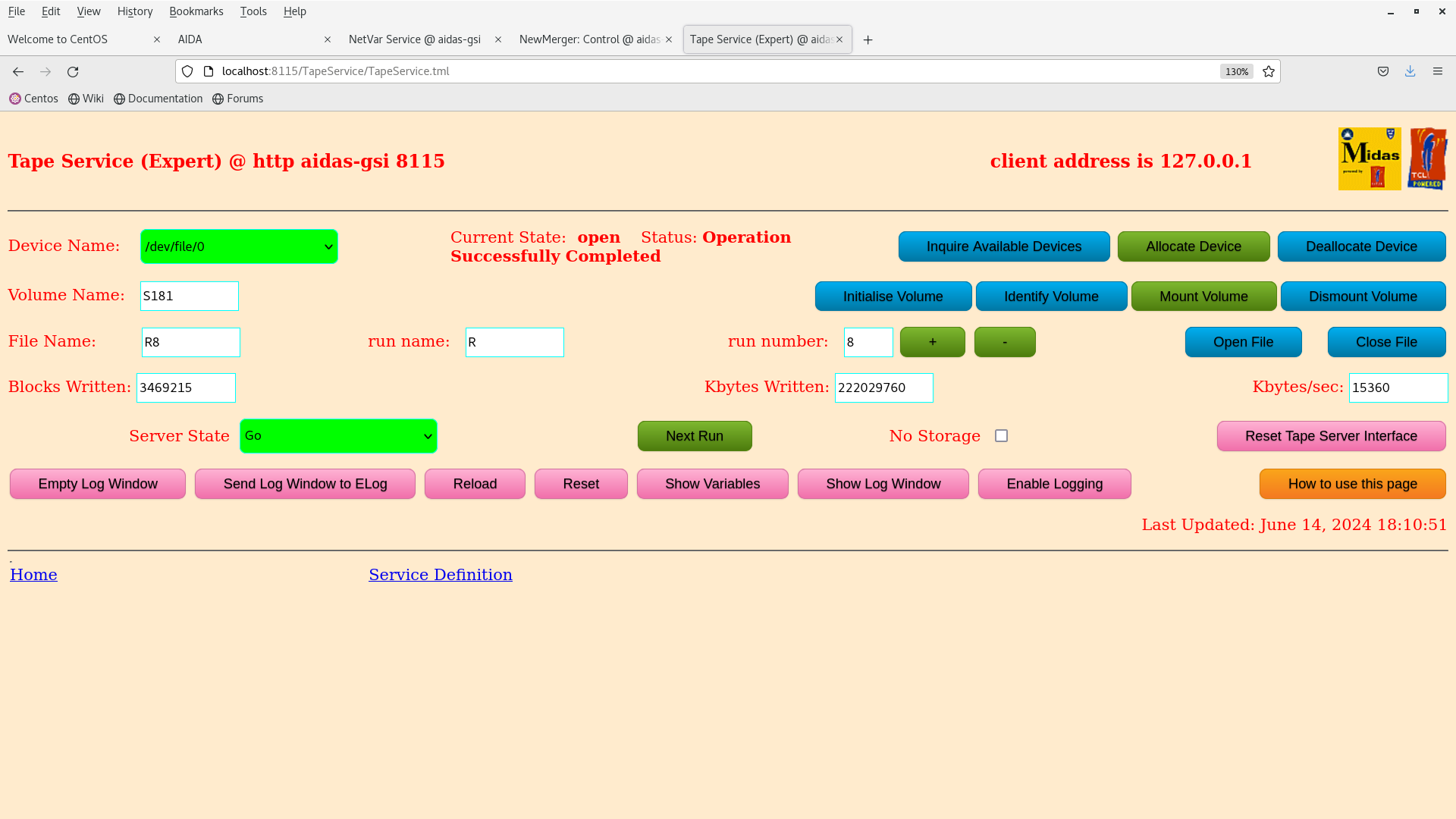Screen dimensions: 1456x819
Task: Click the back navigation arrow
Action: (18, 71)
